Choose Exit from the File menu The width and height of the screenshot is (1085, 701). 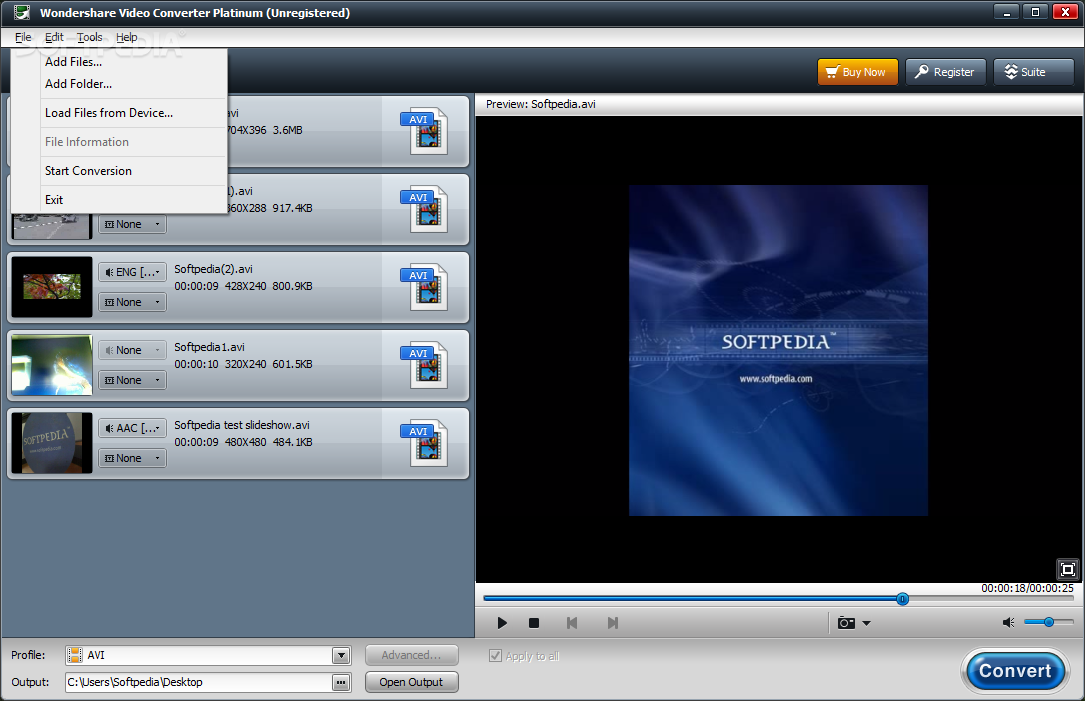[x=119, y=200]
